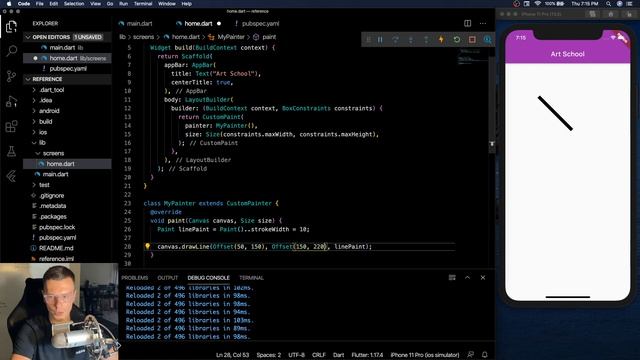
Task: Grab the debug toolbar handle
Action: point(368,40)
